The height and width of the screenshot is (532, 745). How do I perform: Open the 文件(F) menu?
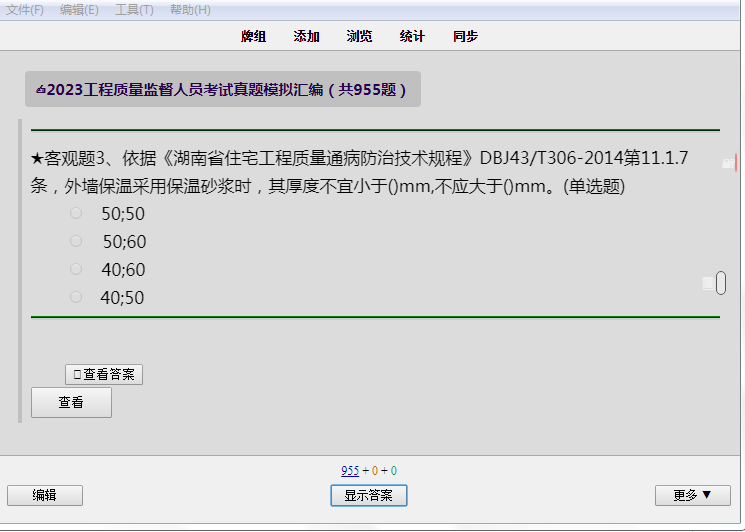24,10
